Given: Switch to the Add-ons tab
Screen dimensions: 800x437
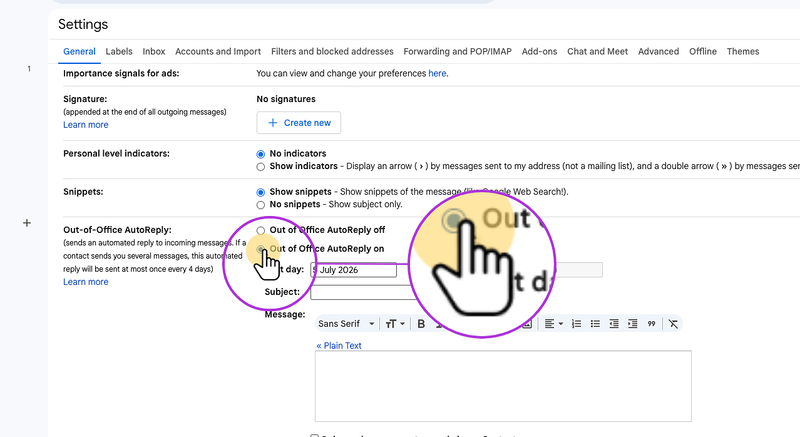Looking at the screenshot, I should click(539, 52).
